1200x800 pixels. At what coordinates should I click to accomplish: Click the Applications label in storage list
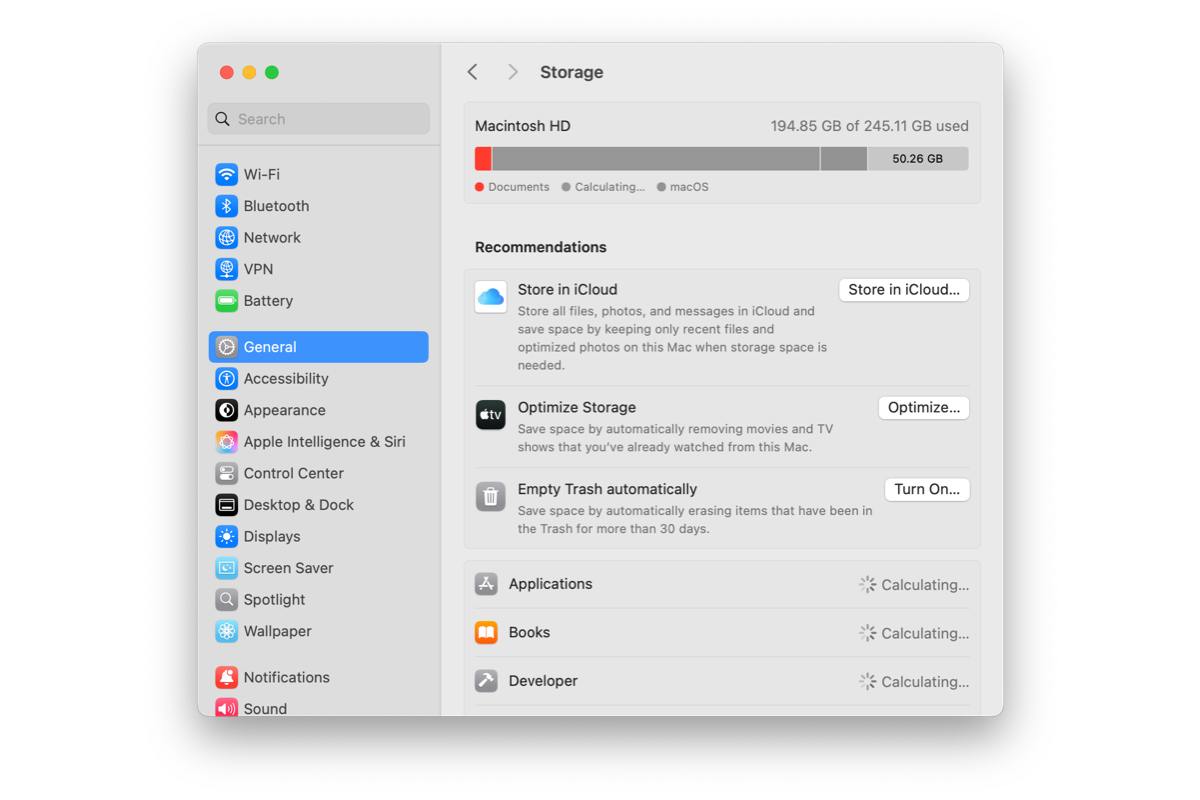550,584
